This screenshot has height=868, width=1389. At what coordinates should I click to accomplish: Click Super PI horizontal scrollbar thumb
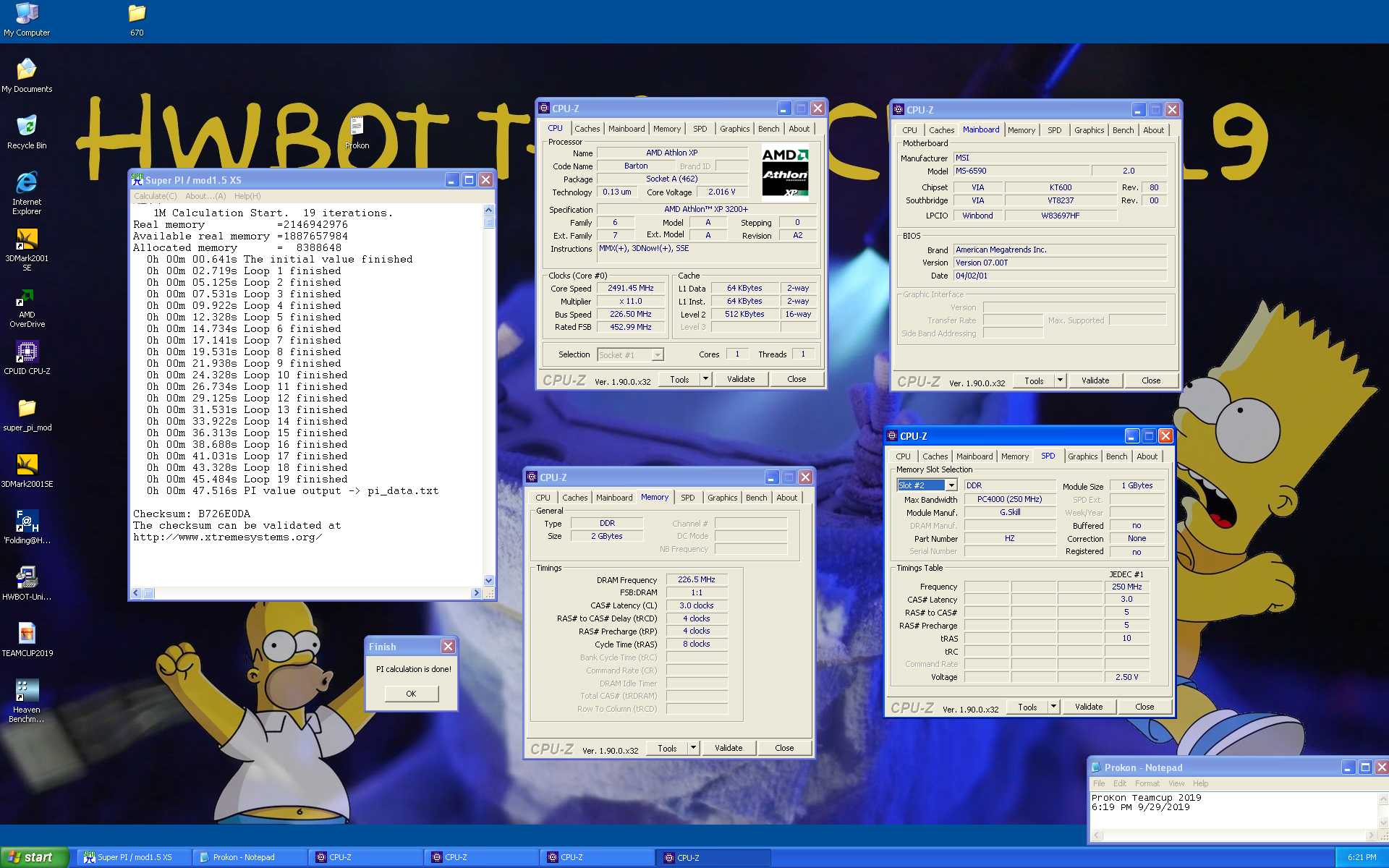coord(149,593)
